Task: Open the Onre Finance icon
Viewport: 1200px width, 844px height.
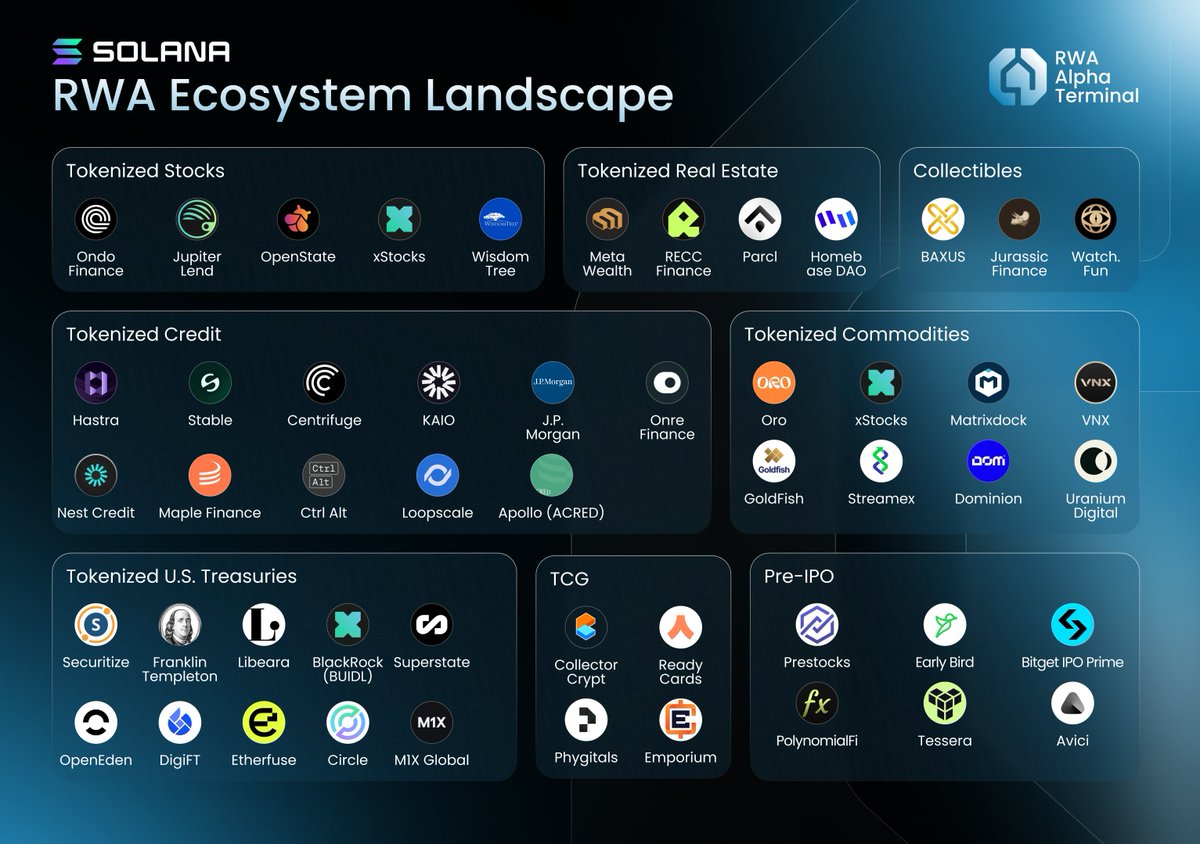Action: [x=667, y=383]
